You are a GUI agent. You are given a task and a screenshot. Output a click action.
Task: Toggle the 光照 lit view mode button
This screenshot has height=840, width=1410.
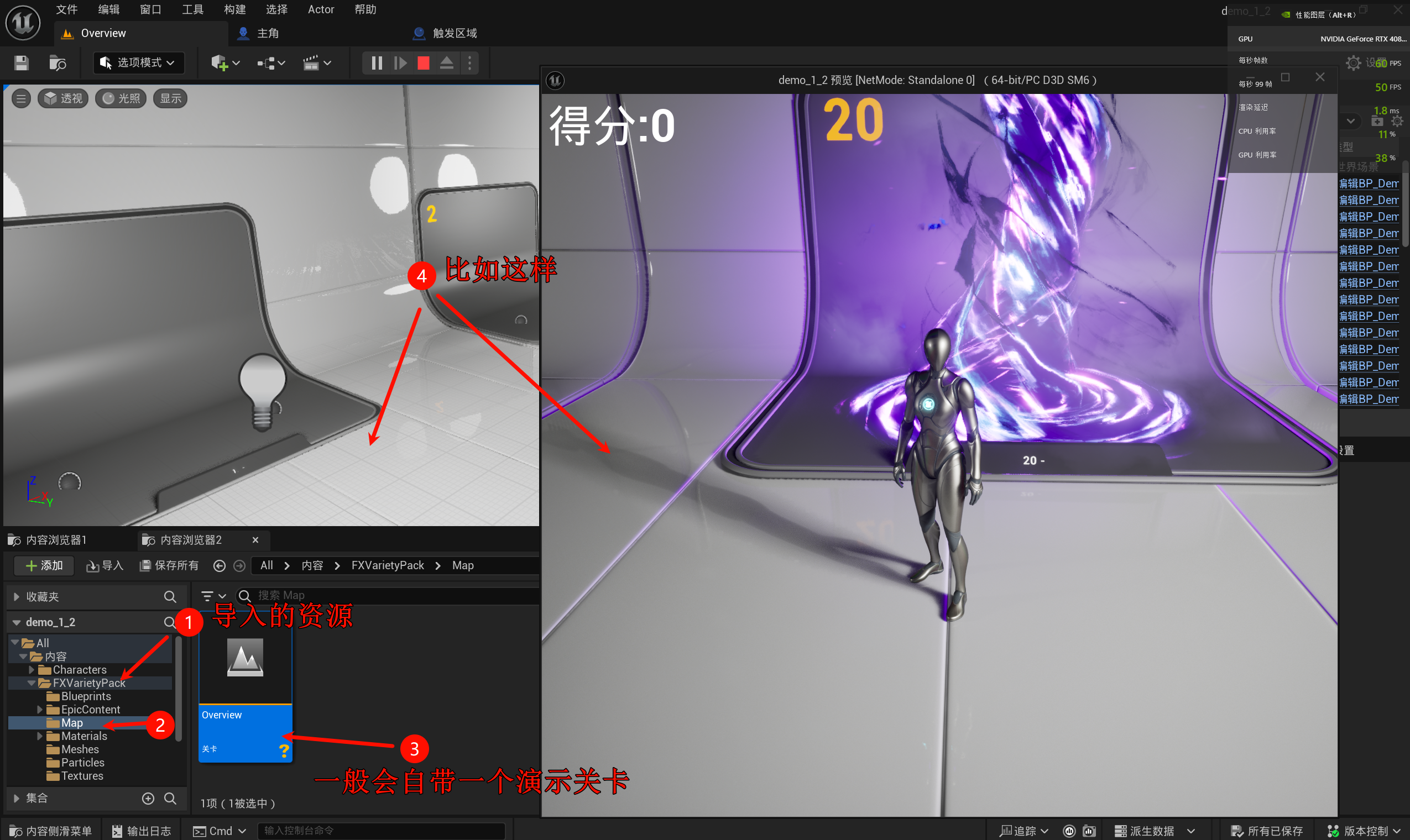pos(121,98)
